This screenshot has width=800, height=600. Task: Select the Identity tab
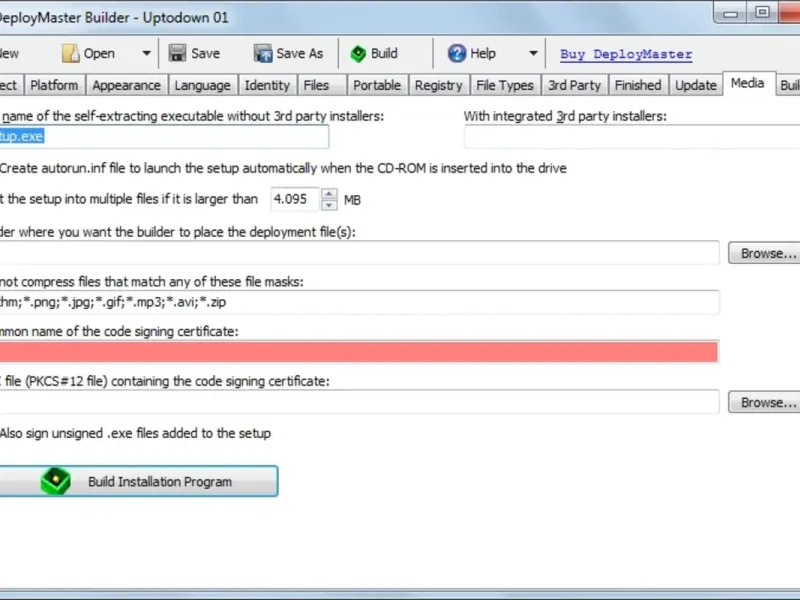(x=267, y=85)
